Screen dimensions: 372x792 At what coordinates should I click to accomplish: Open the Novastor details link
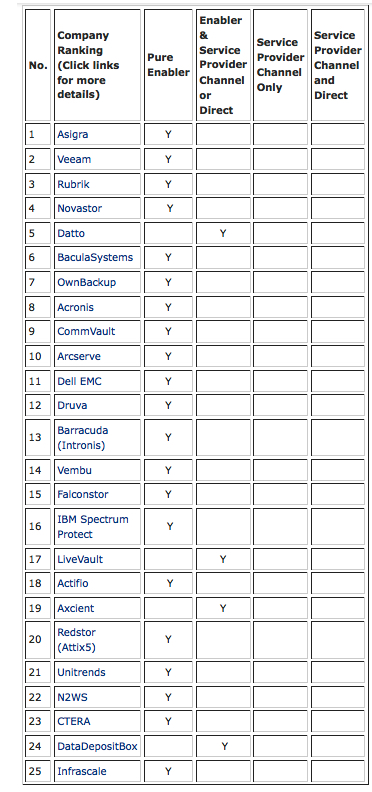[79, 208]
